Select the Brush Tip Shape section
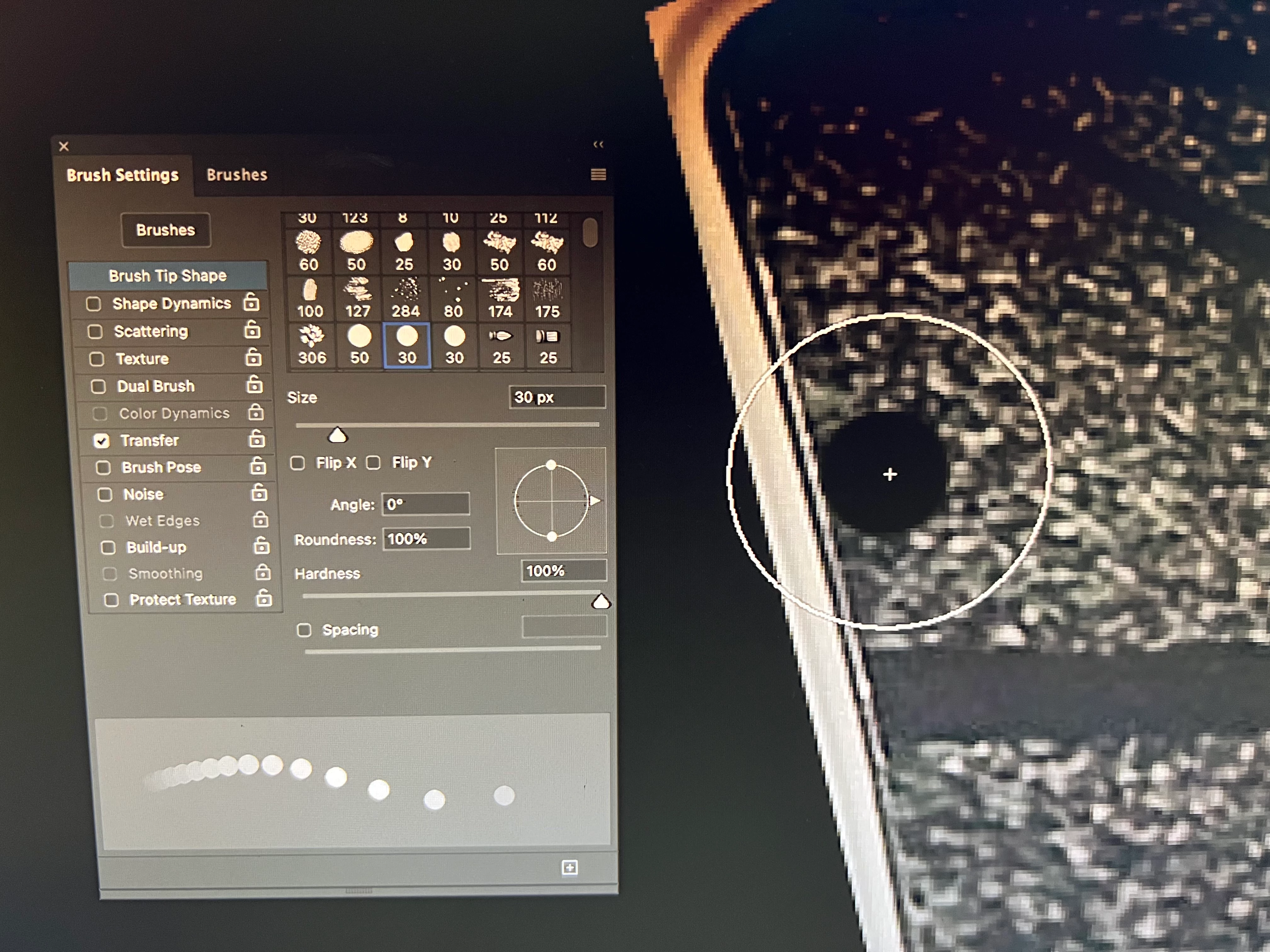 (x=168, y=275)
